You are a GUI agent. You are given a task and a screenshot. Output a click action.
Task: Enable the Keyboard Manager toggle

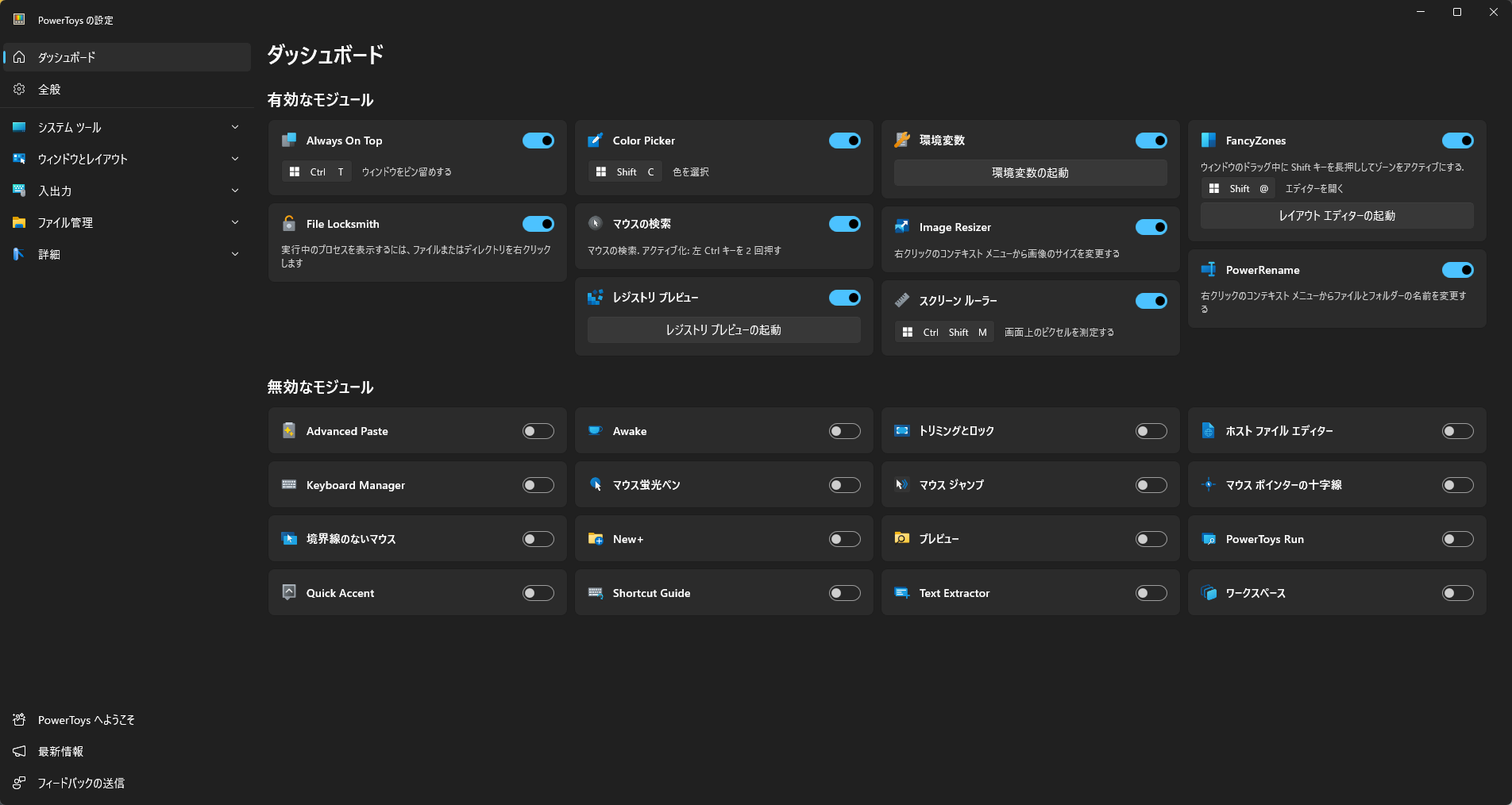538,485
